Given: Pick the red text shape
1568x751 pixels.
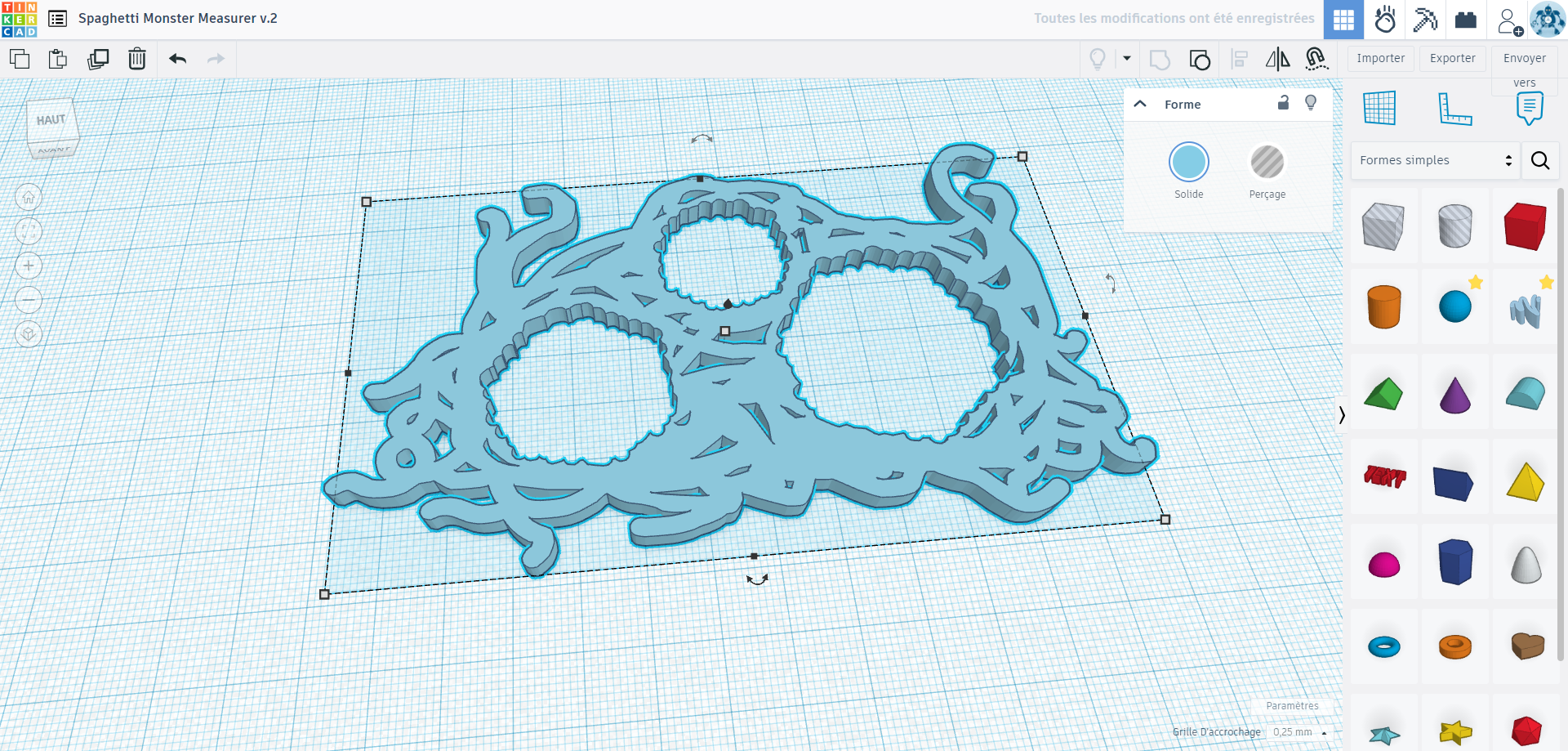Looking at the screenshot, I should [1383, 476].
